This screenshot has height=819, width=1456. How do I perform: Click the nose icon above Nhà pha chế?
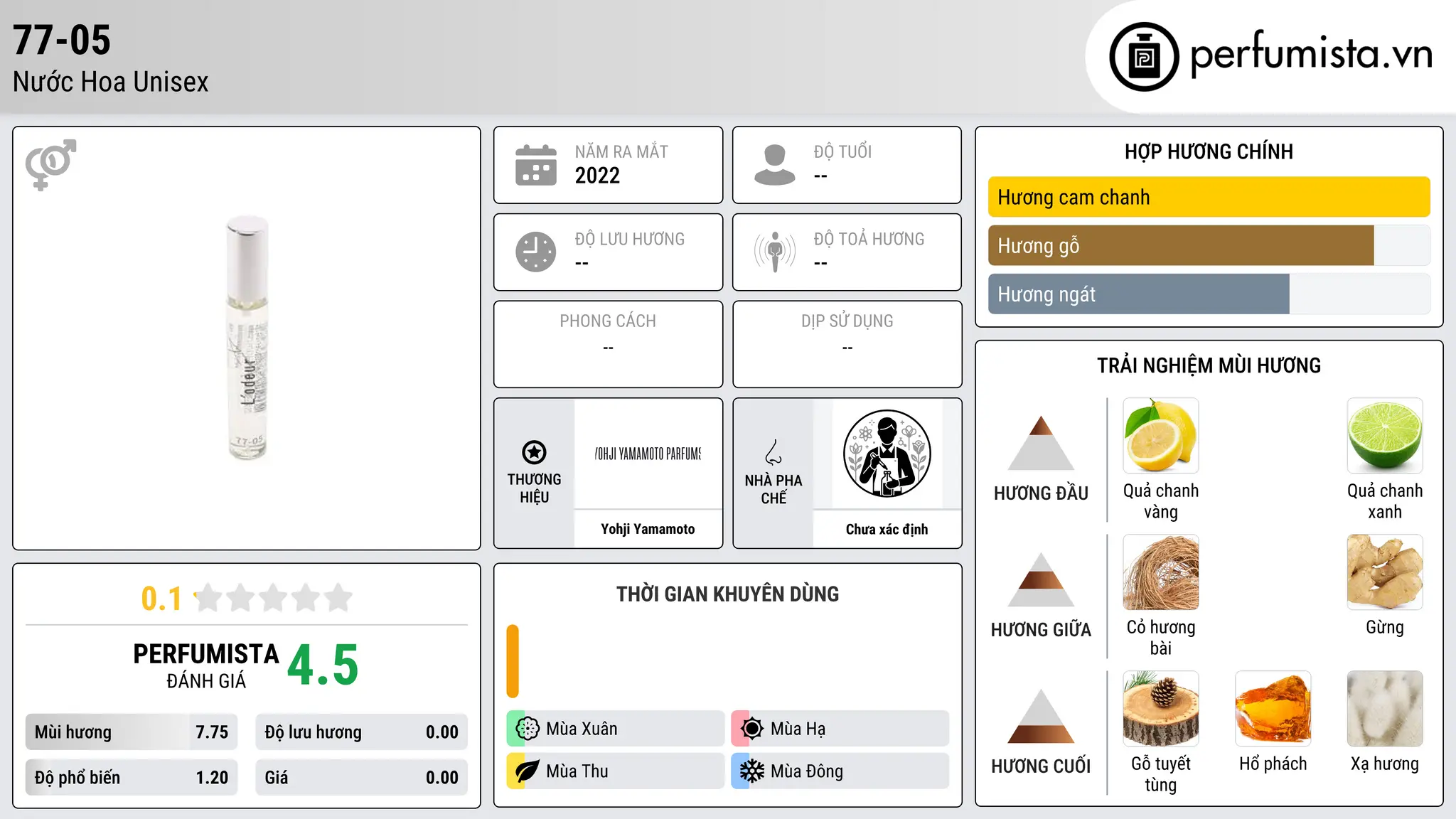tap(773, 452)
